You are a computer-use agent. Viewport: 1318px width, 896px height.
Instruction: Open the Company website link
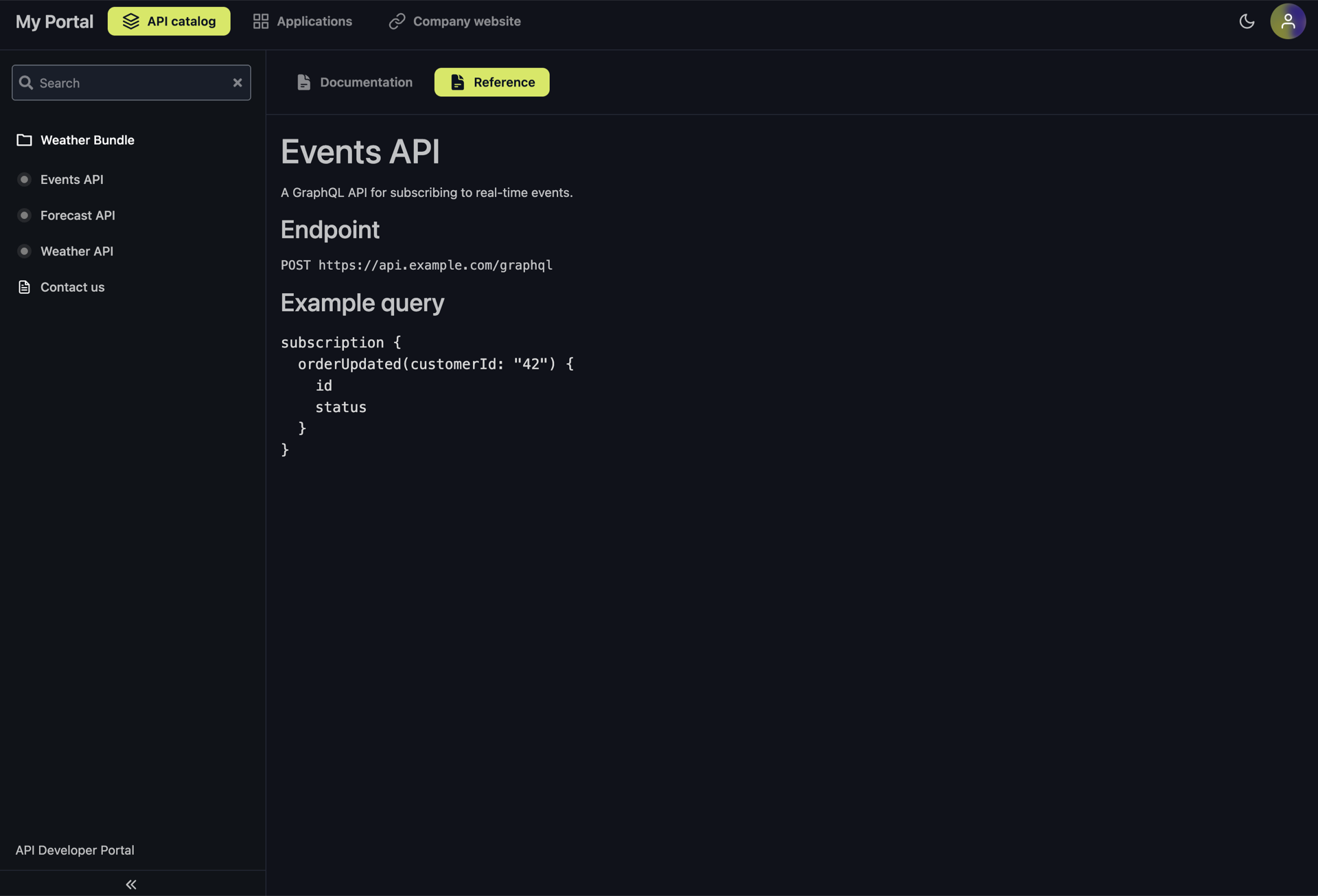coord(454,21)
